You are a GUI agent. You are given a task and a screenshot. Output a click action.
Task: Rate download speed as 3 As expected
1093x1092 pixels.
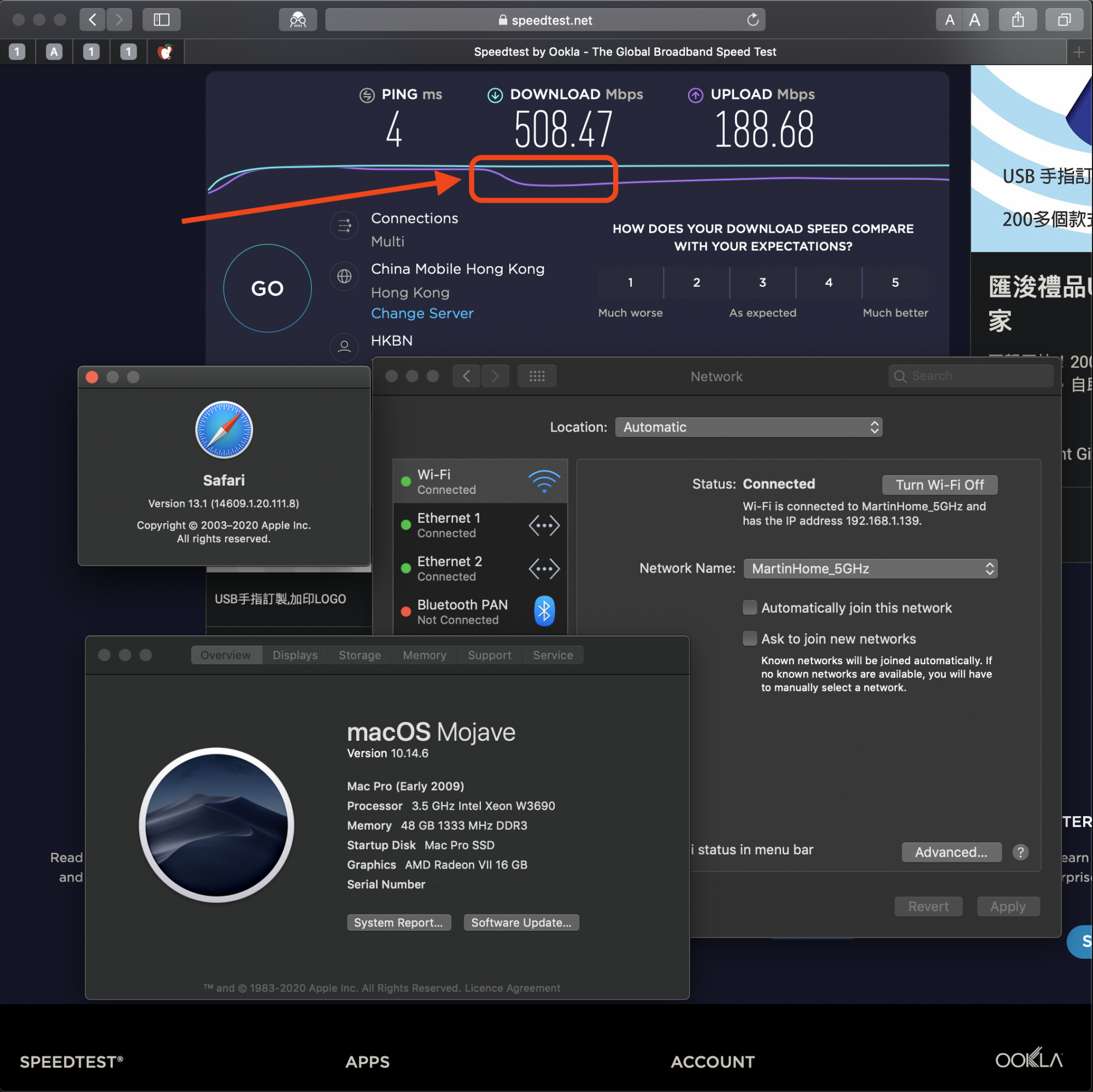762,283
